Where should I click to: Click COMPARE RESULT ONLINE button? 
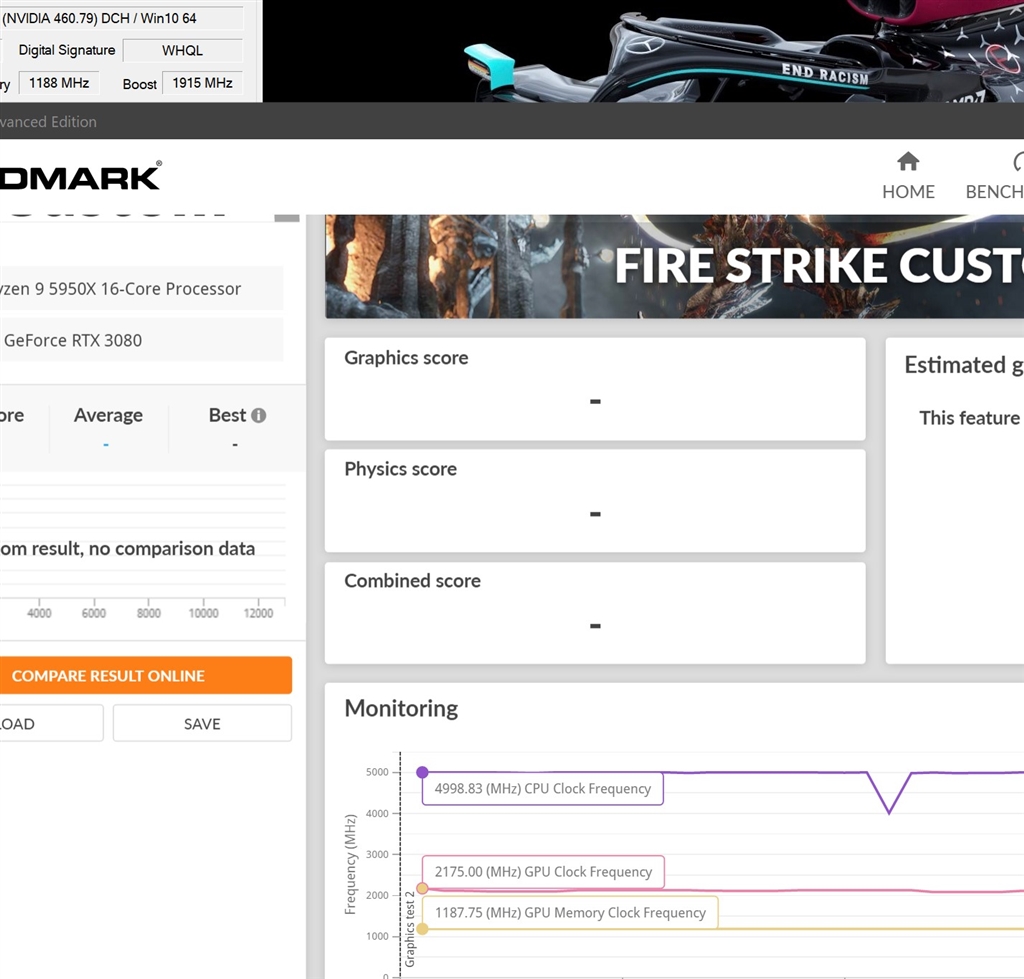(x=146, y=675)
